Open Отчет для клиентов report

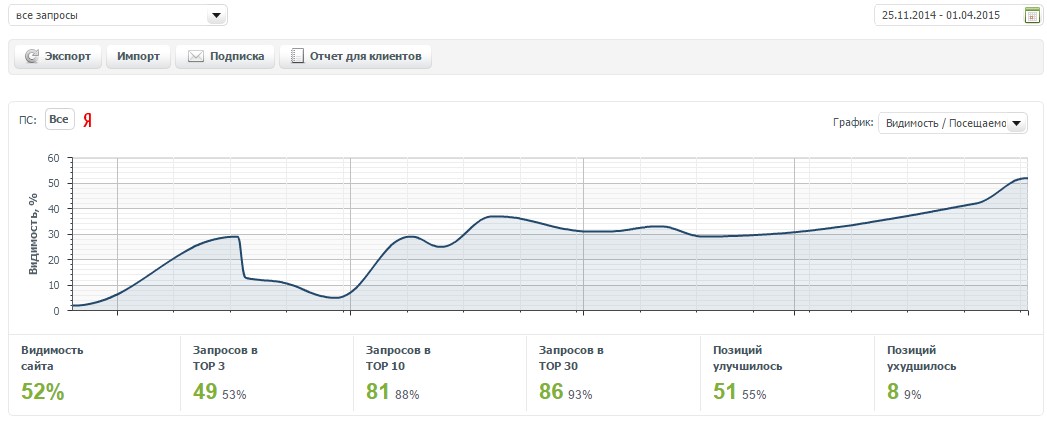pos(355,57)
